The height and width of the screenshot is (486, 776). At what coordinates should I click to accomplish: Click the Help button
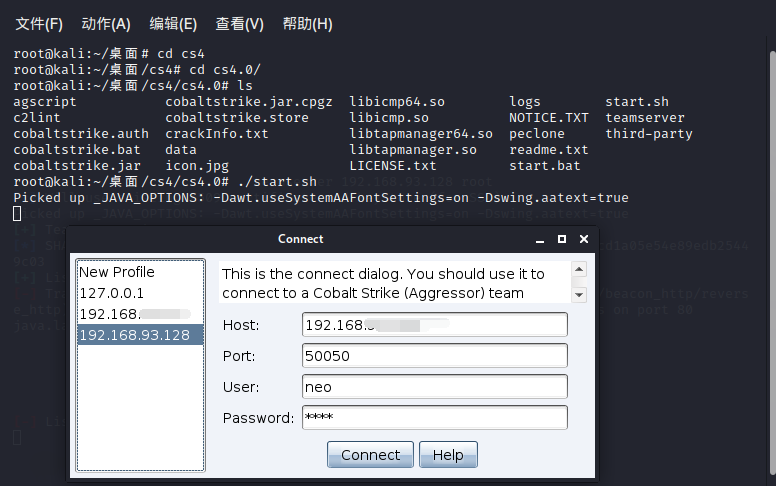[448, 454]
